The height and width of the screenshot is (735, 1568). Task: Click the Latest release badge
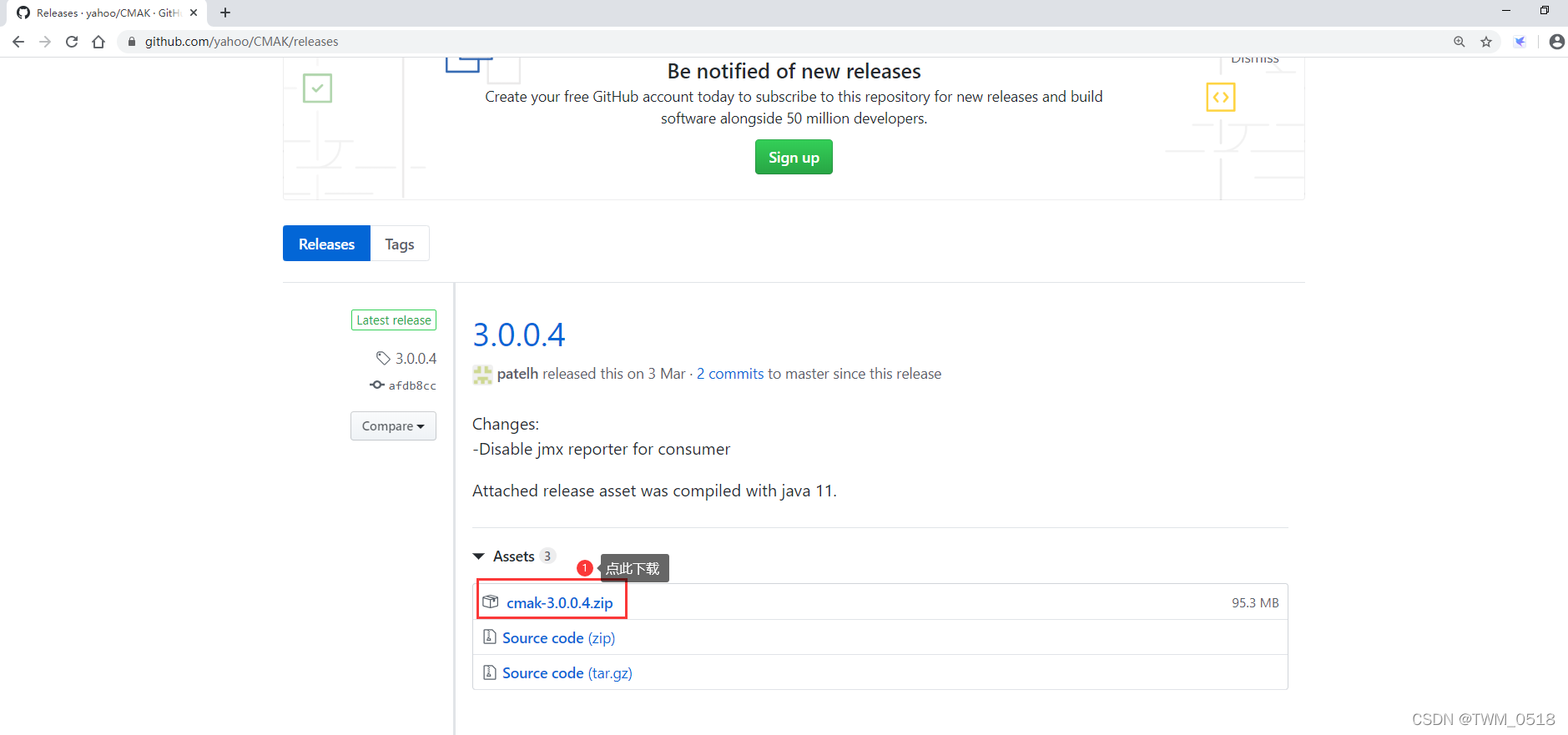pyautogui.click(x=394, y=320)
